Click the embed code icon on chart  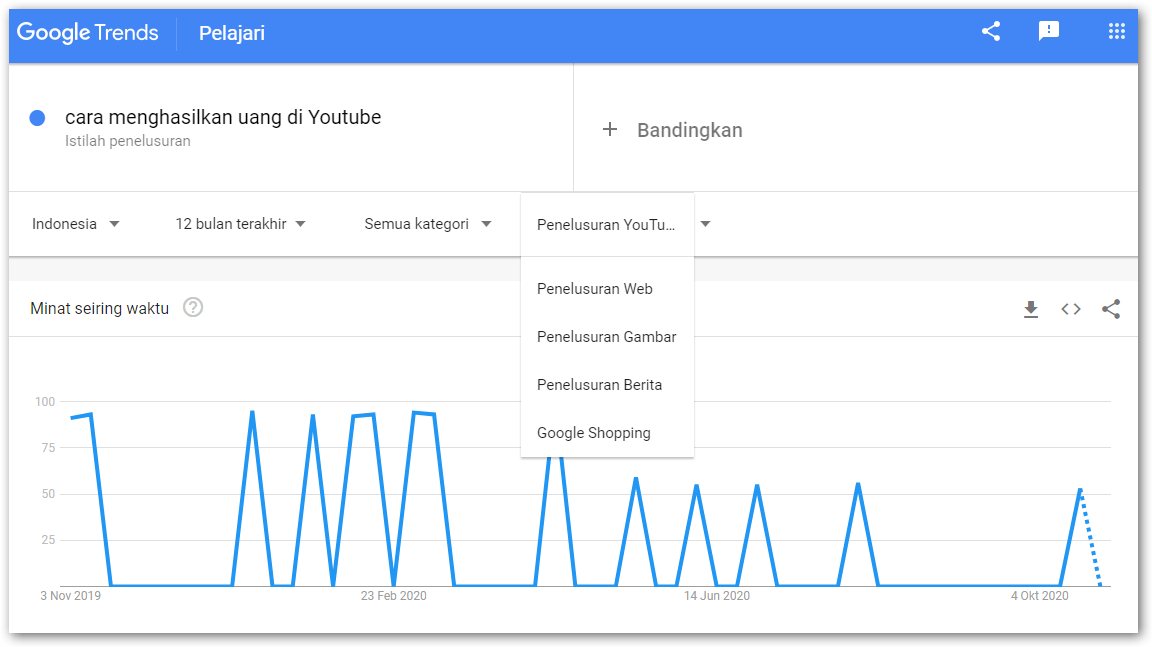1070,309
